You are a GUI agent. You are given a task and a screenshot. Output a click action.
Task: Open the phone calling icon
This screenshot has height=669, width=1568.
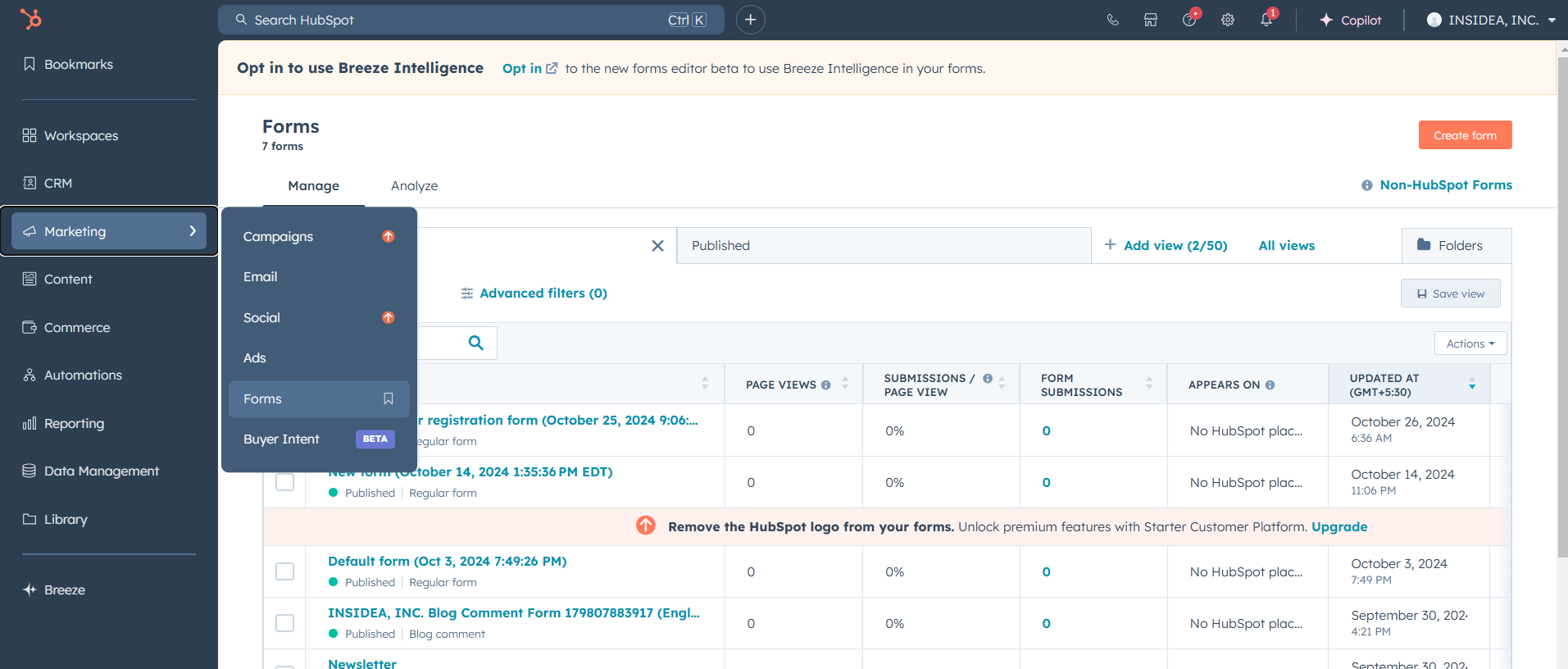click(x=1112, y=20)
